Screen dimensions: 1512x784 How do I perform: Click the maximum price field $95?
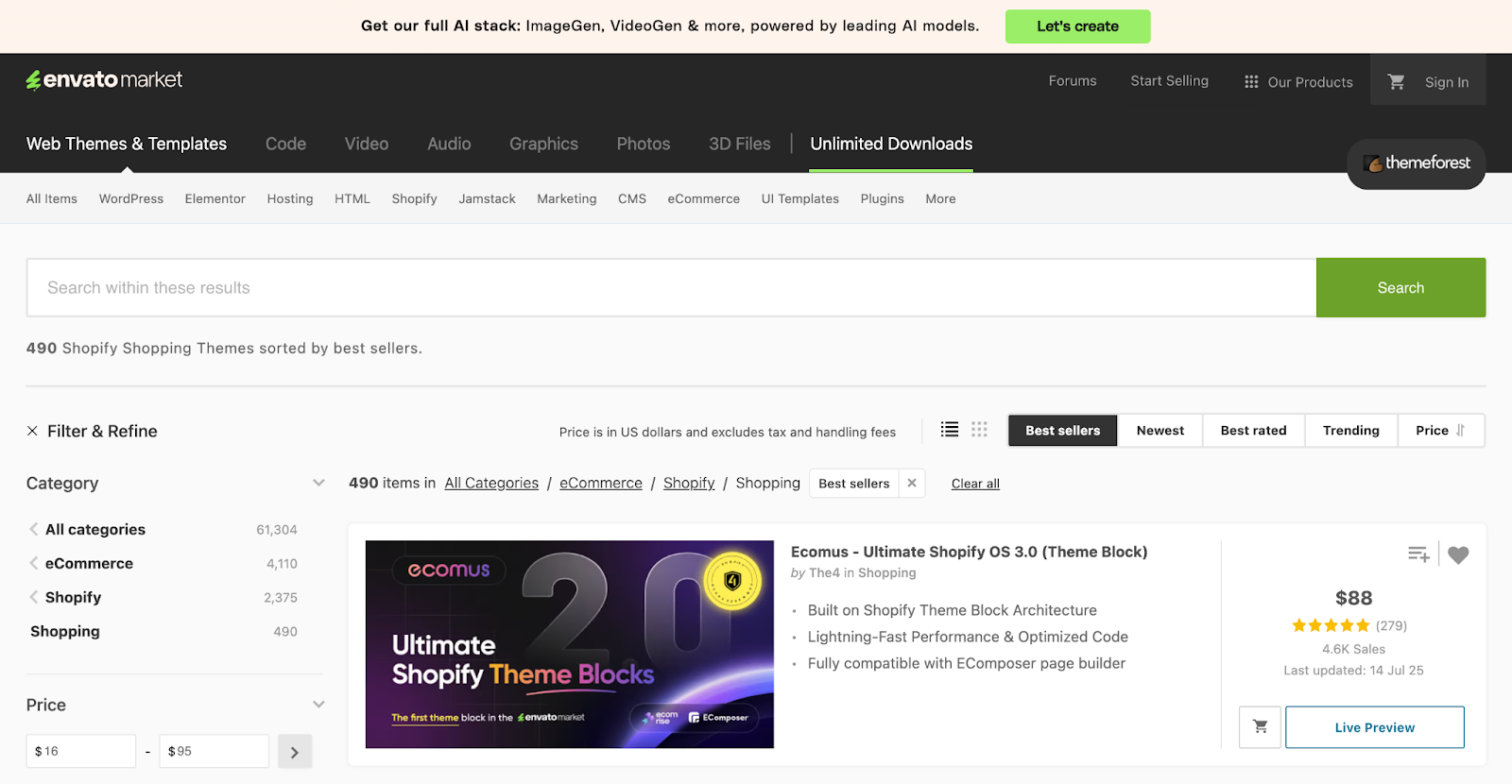point(215,752)
